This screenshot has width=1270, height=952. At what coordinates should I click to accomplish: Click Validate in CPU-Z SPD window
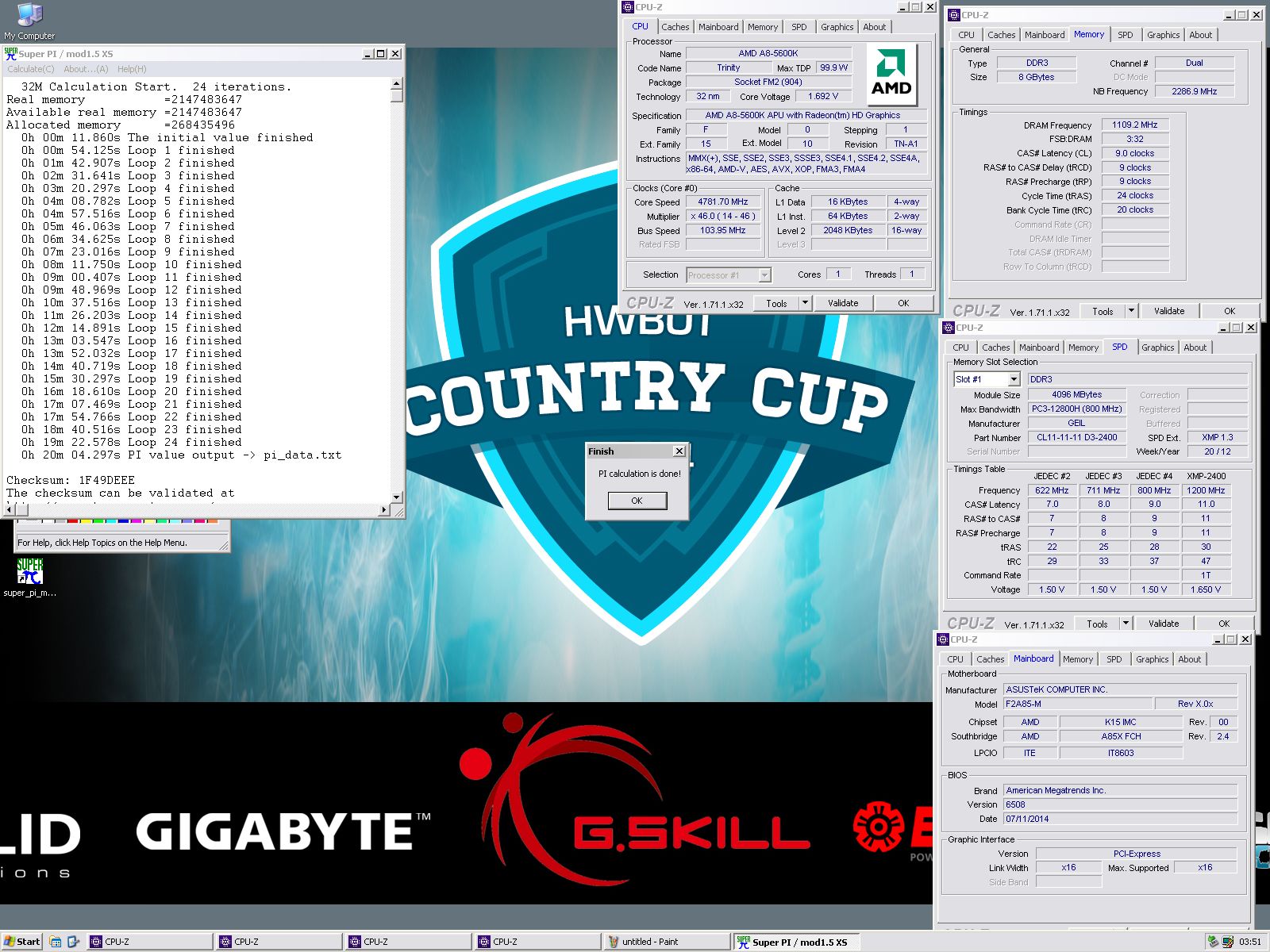coord(1164,624)
